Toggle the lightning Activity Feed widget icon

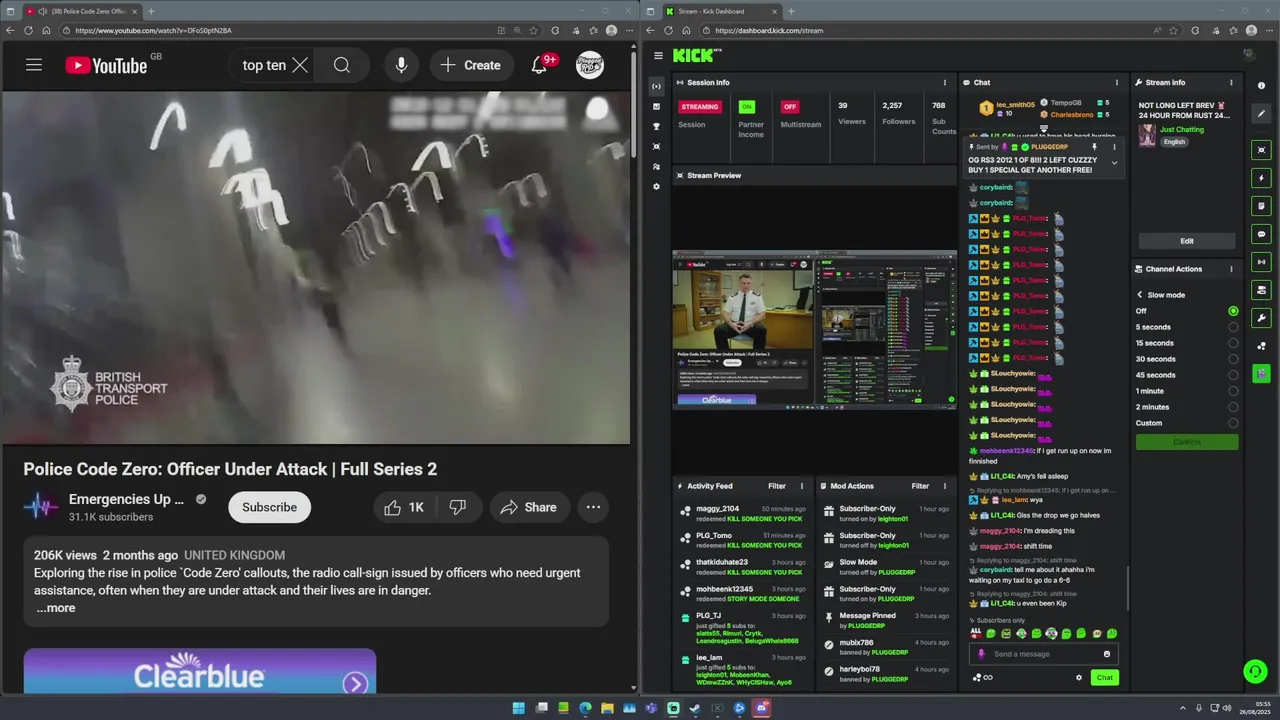pos(1261,178)
